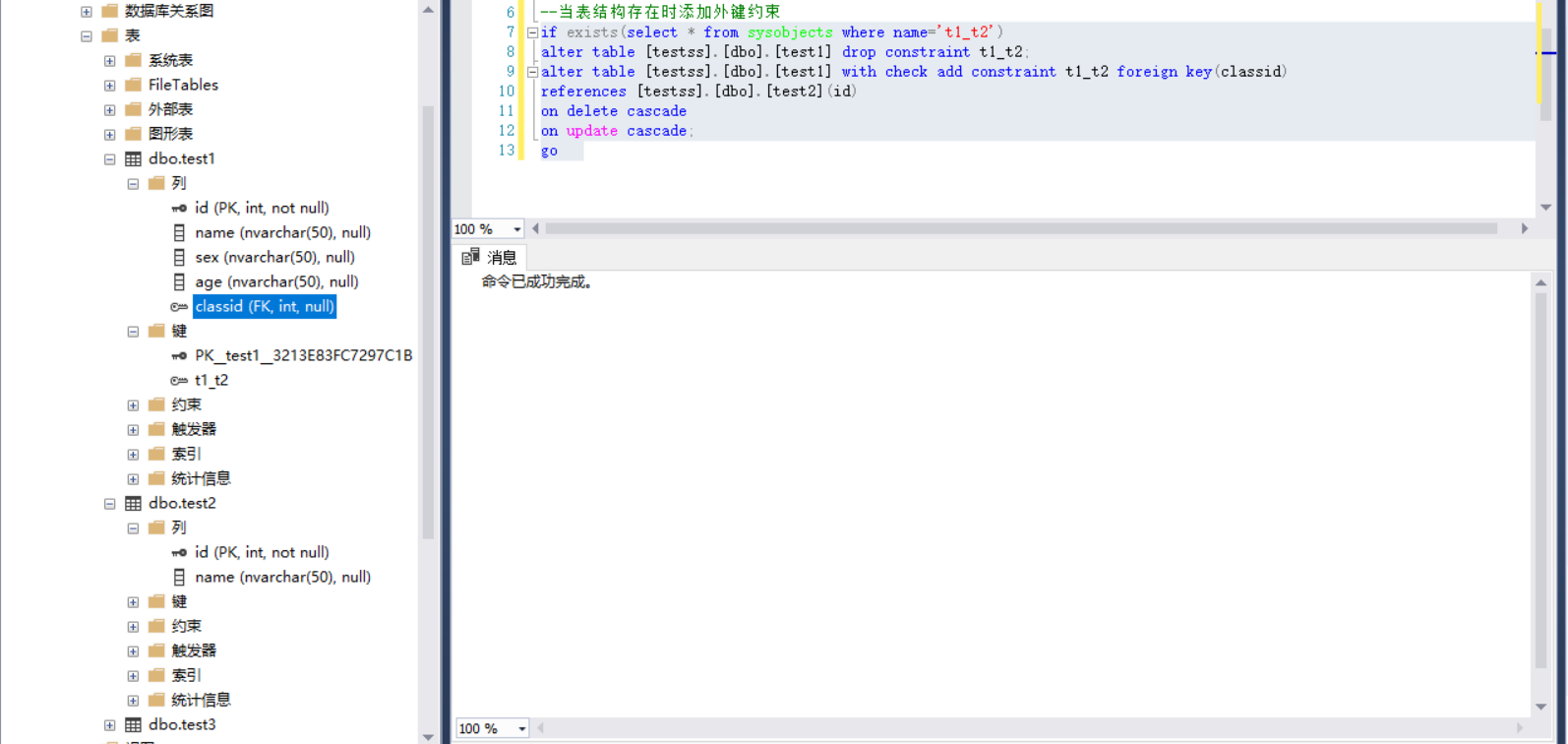Screen dimensions: 1568x744
Task: Click the 统计信息 folder icon under dbo.test1
Action: [x=156, y=478]
